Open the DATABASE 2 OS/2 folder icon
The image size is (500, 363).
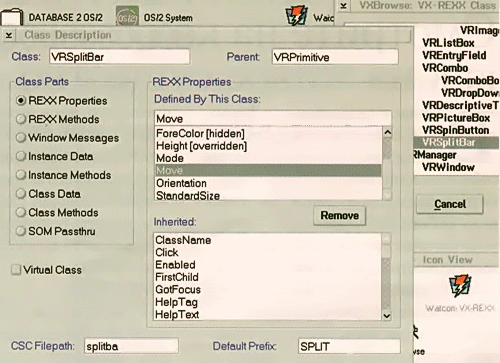[12, 17]
